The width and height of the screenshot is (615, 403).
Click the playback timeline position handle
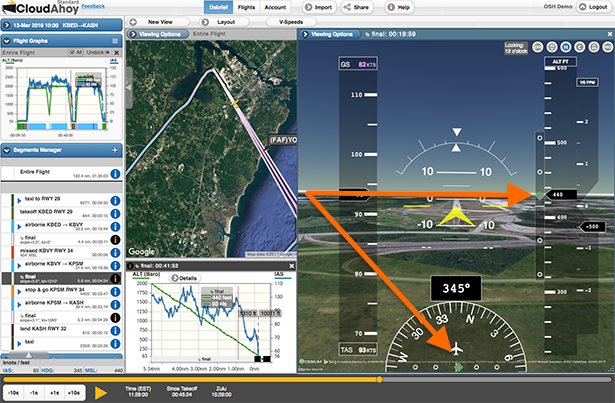[379, 379]
